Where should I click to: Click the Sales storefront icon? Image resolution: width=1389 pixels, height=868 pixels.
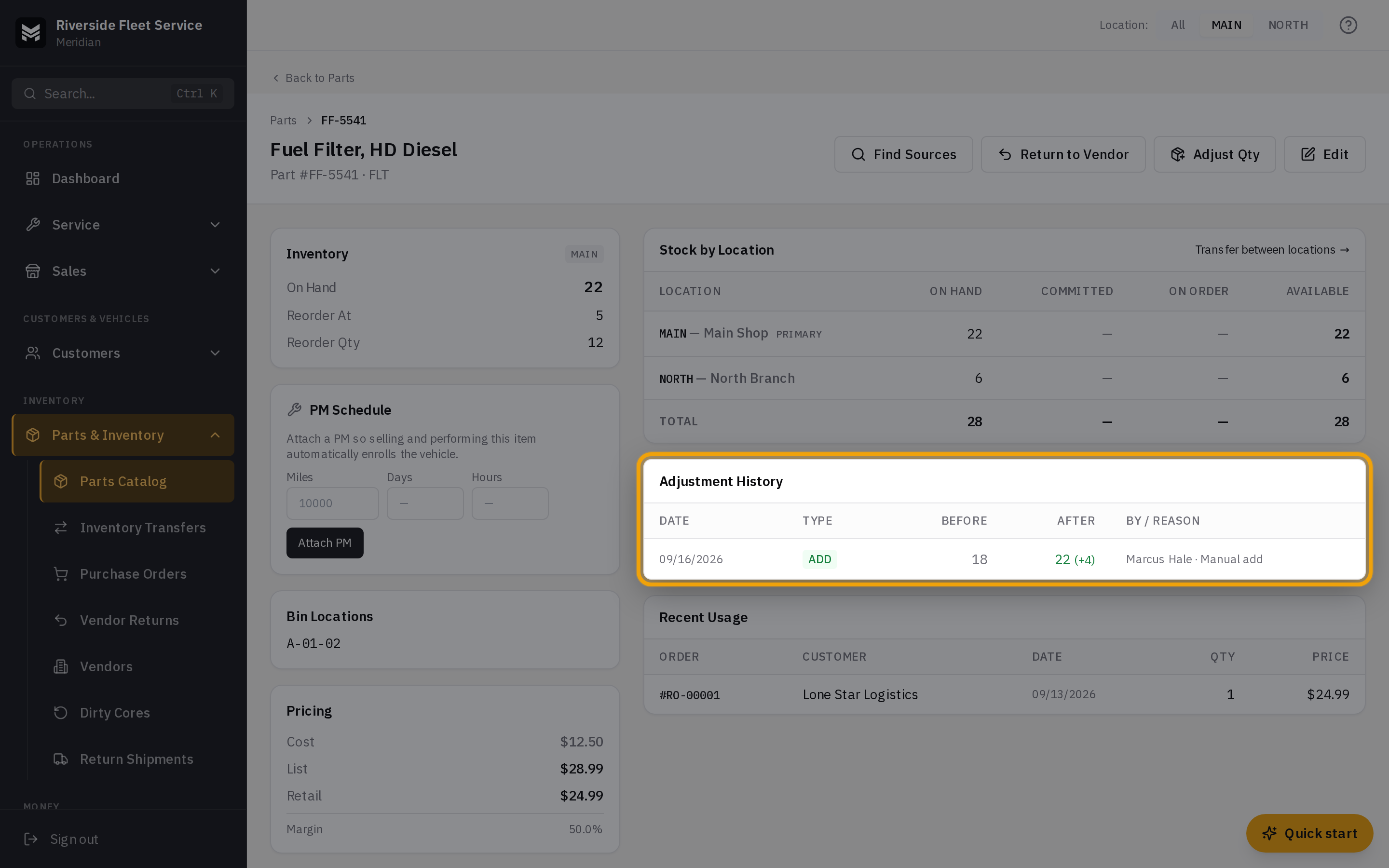click(33, 271)
